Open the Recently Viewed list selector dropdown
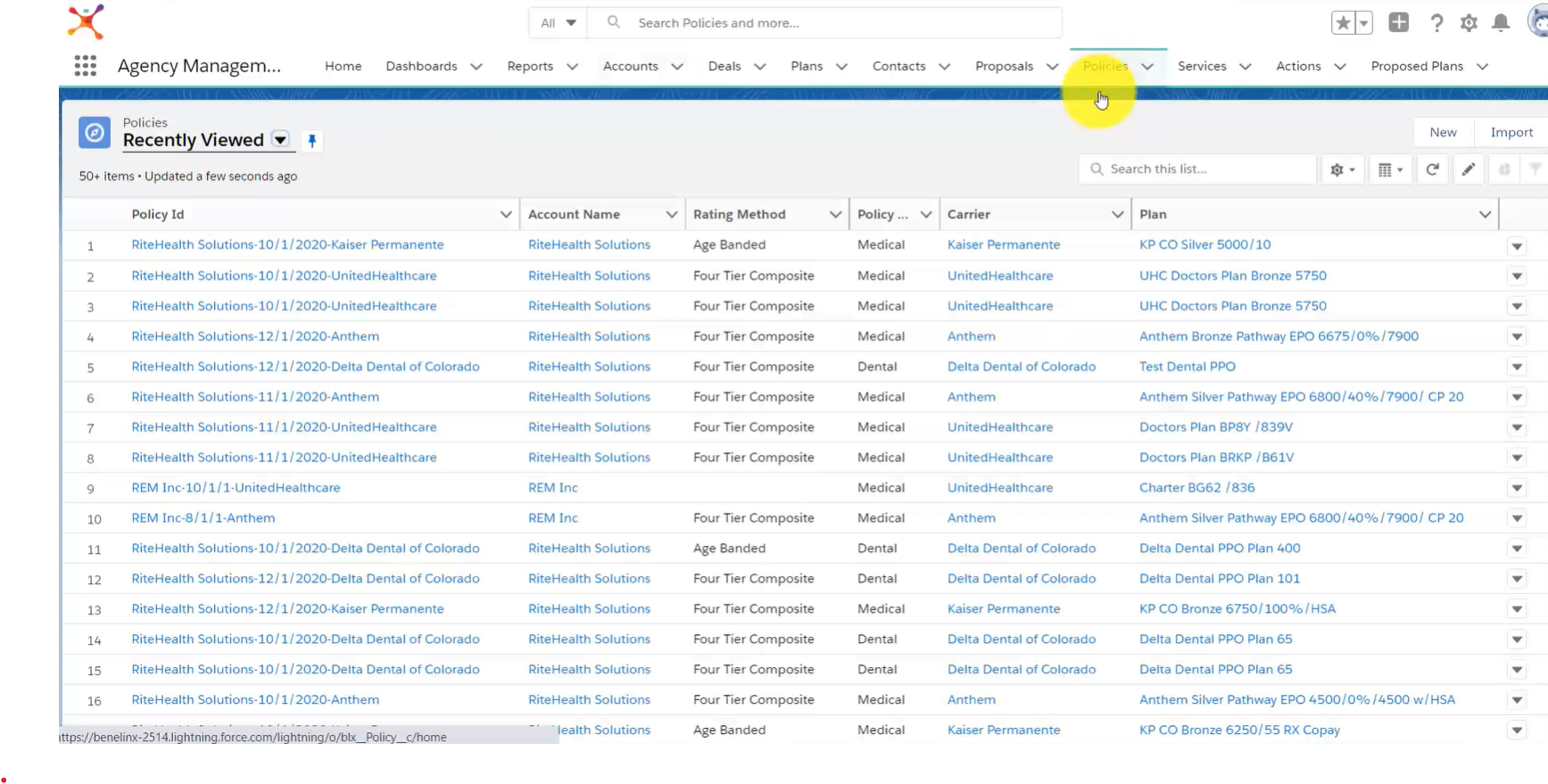Image resolution: width=1548 pixels, height=784 pixels. (280, 139)
